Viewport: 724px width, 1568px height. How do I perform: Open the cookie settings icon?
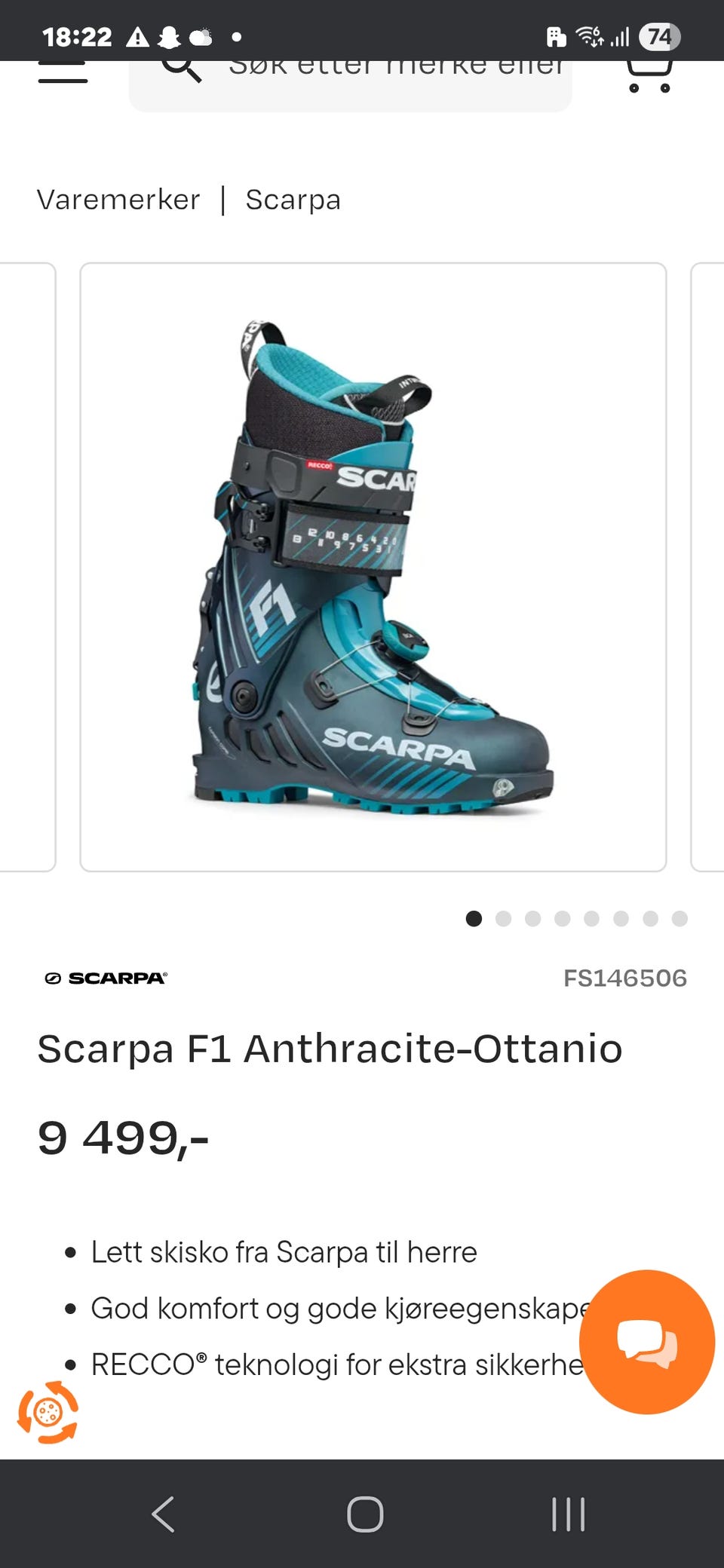(x=48, y=1412)
